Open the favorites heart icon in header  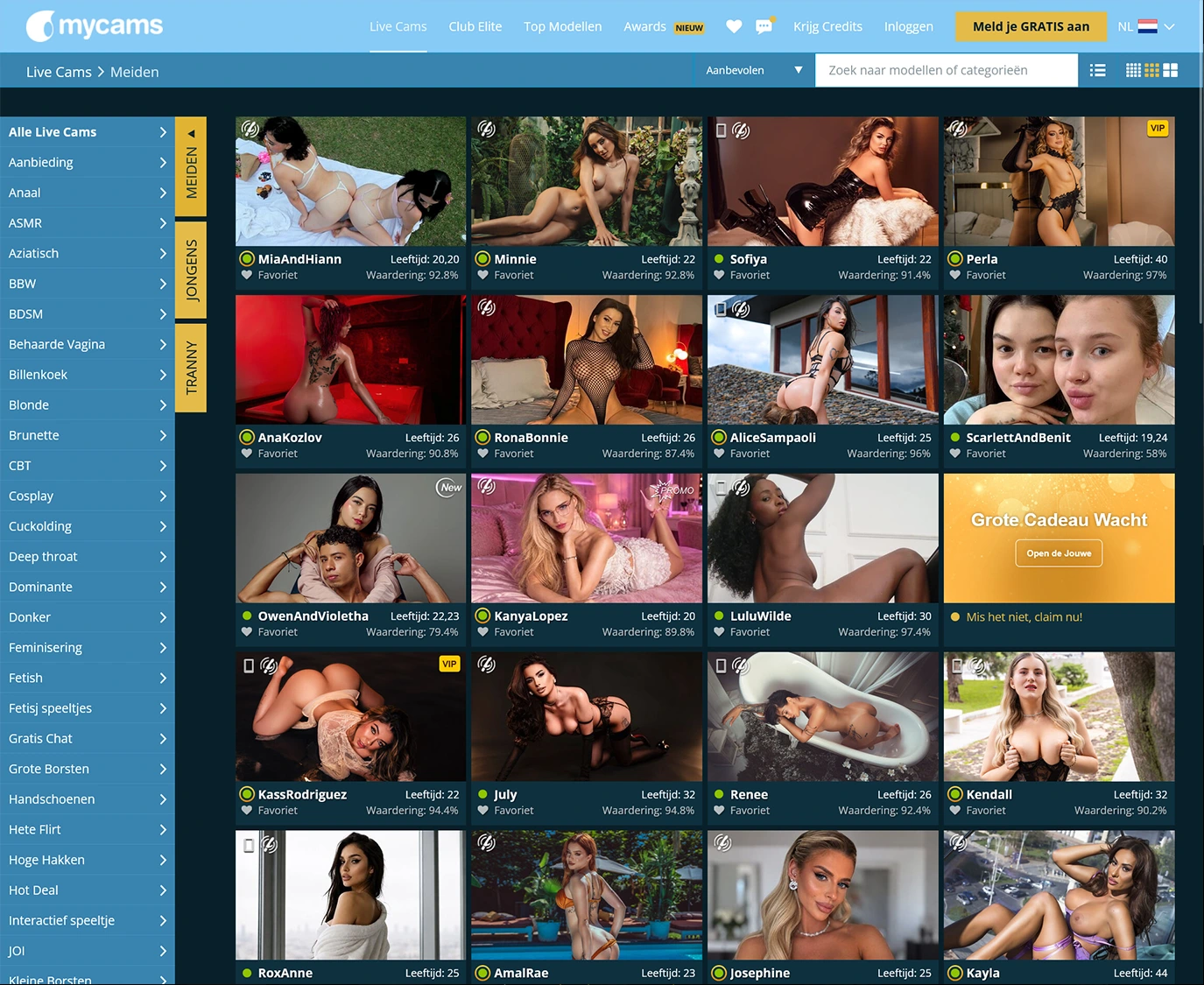tap(734, 26)
